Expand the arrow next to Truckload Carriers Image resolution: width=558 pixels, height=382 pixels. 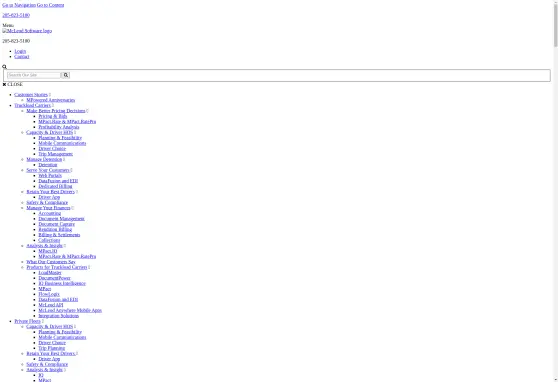coord(53,105)
